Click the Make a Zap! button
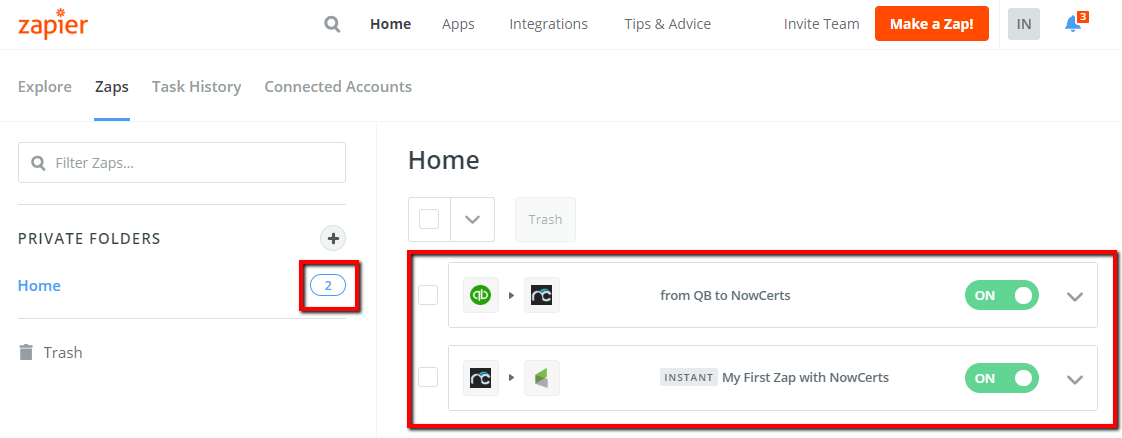 coord(932,24)
